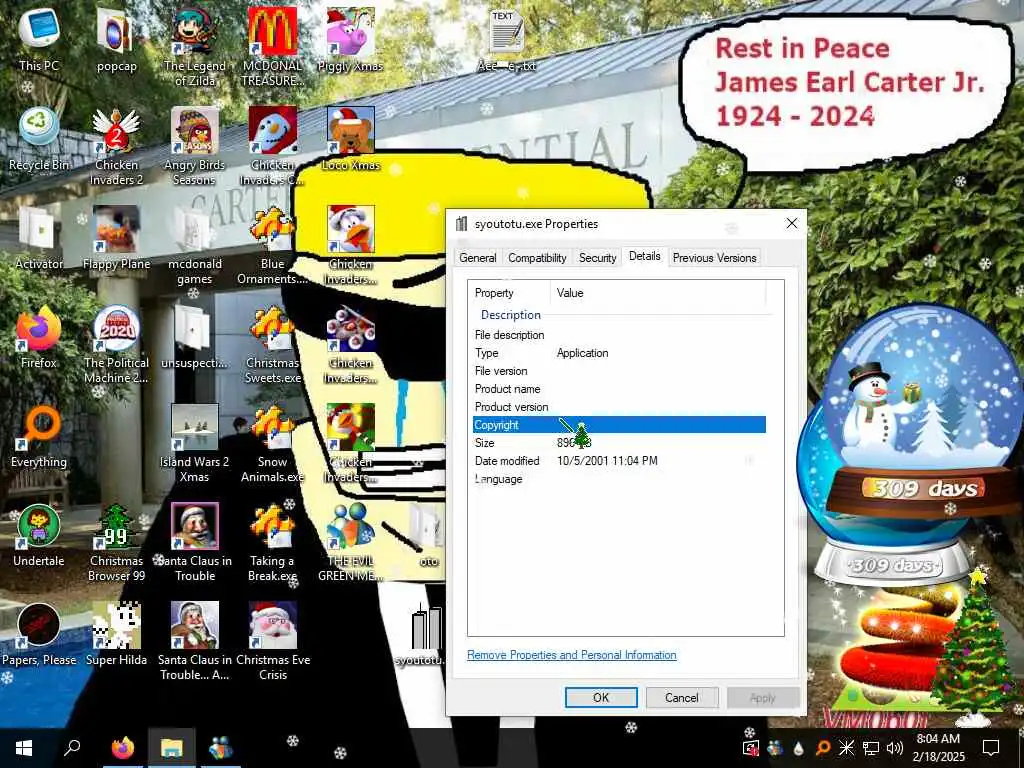Open the Windows Start menu
1024x768 pixels.
[x=24, y=748]
